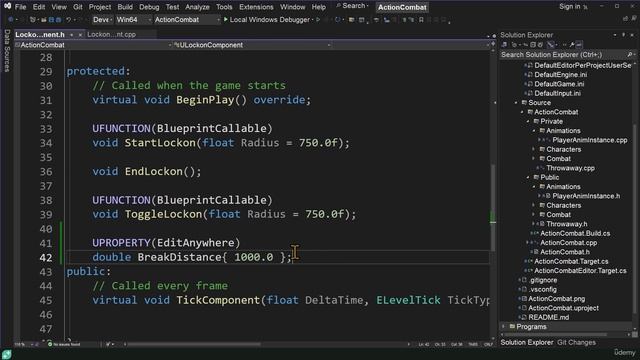Screen dimensions: 640x360
Task: Click the Sign in link
Action: pos(569,7)
